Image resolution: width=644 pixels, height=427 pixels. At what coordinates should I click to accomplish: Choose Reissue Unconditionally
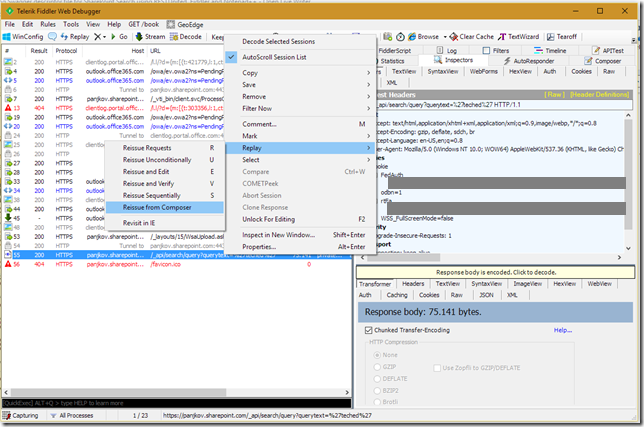click(x=164, y=160)
